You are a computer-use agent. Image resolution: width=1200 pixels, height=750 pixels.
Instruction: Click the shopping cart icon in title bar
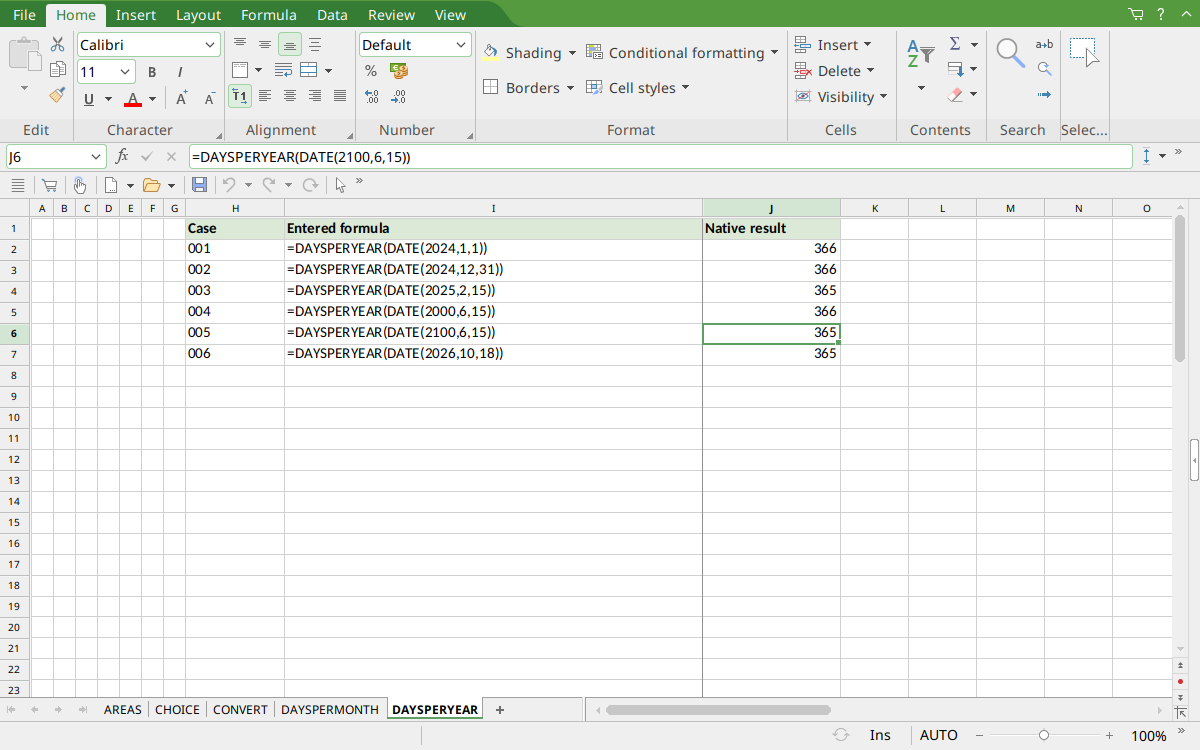[x=1136, y=14]
